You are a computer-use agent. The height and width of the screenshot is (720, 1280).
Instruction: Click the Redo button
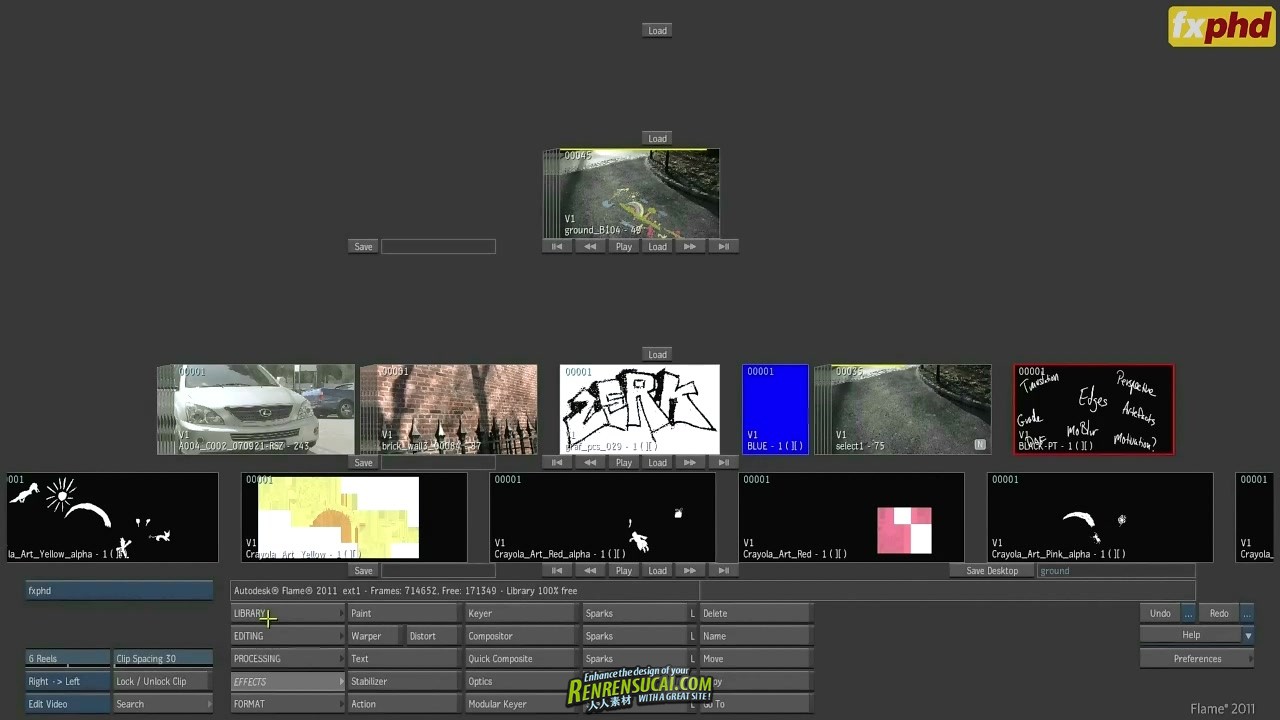coord(1219,613)
